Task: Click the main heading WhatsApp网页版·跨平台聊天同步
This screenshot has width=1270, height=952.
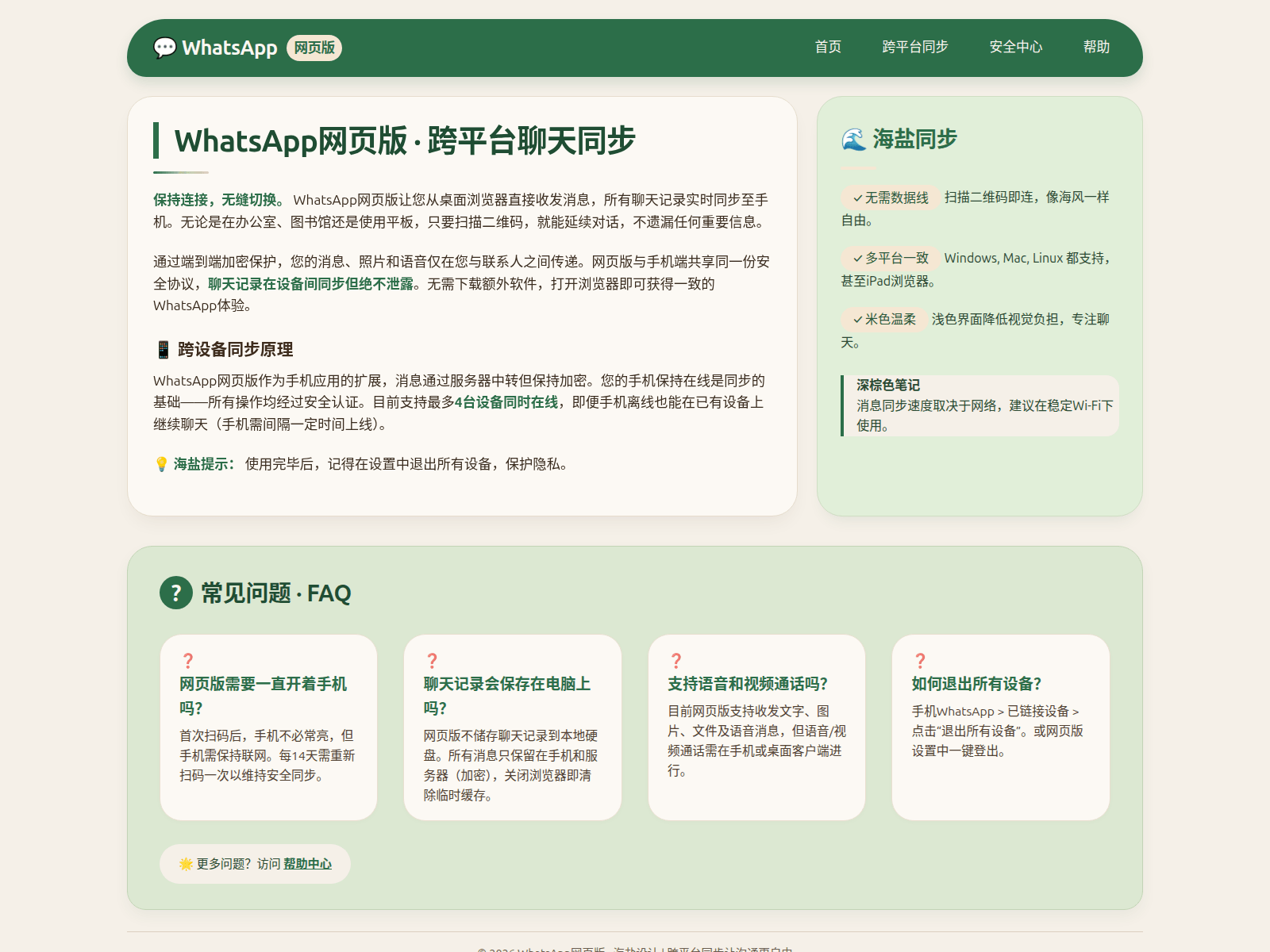Action: (x=405, y=141)
